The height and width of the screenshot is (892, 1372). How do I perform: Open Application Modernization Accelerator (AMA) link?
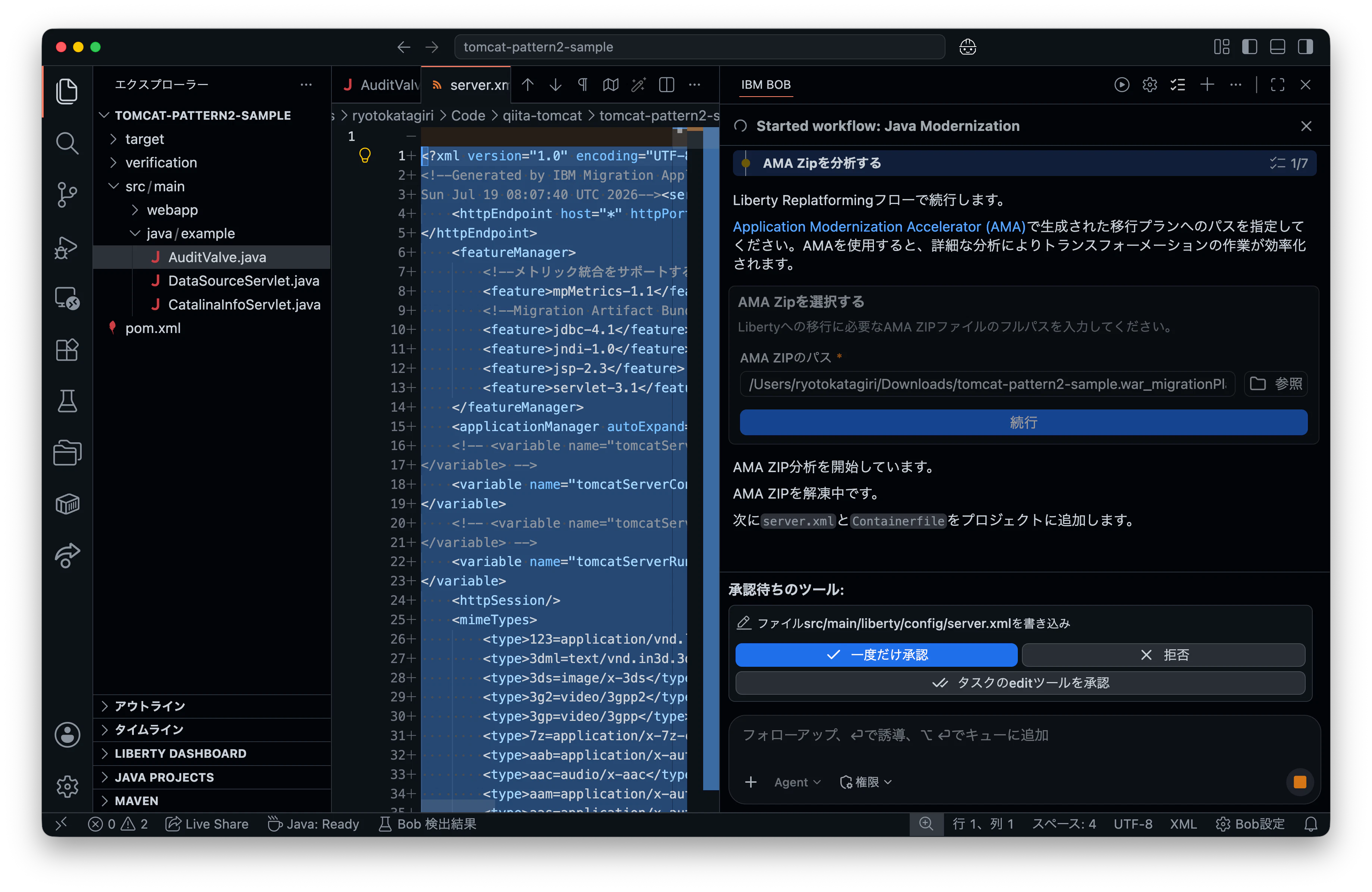click(878, 227)
